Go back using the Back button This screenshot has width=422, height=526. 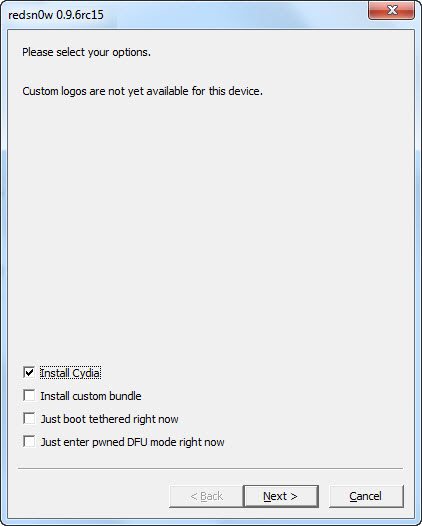coord(206,496)
